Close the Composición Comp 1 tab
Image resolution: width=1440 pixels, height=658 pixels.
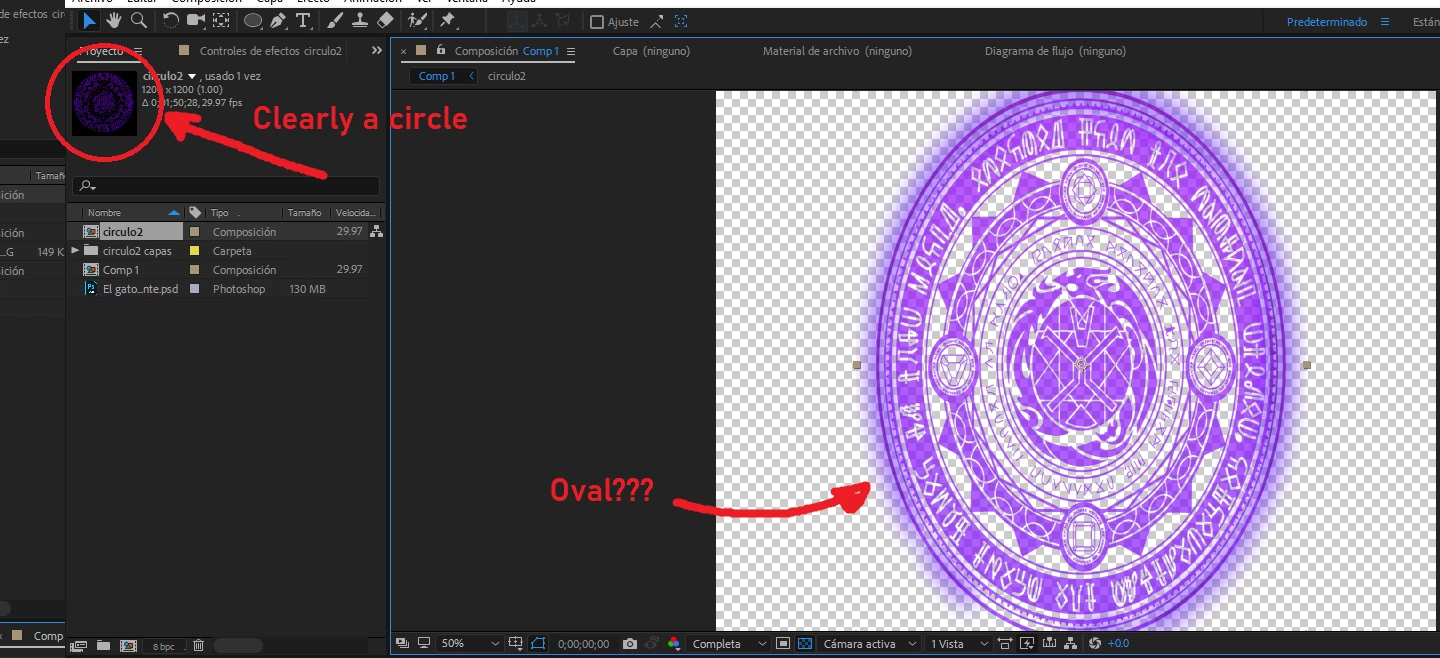404,50
